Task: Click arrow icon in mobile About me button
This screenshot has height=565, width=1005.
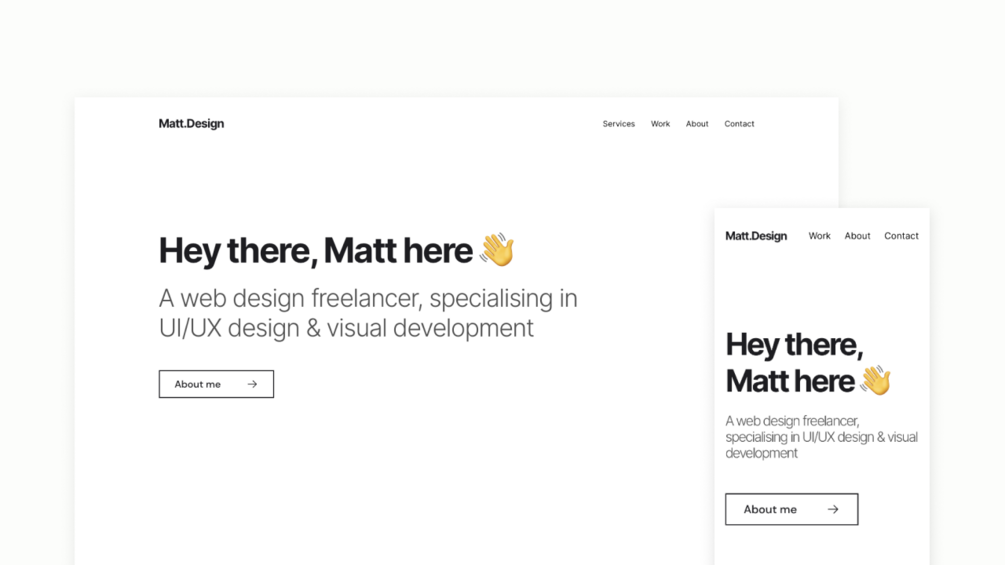Action: tap(833, 509)
